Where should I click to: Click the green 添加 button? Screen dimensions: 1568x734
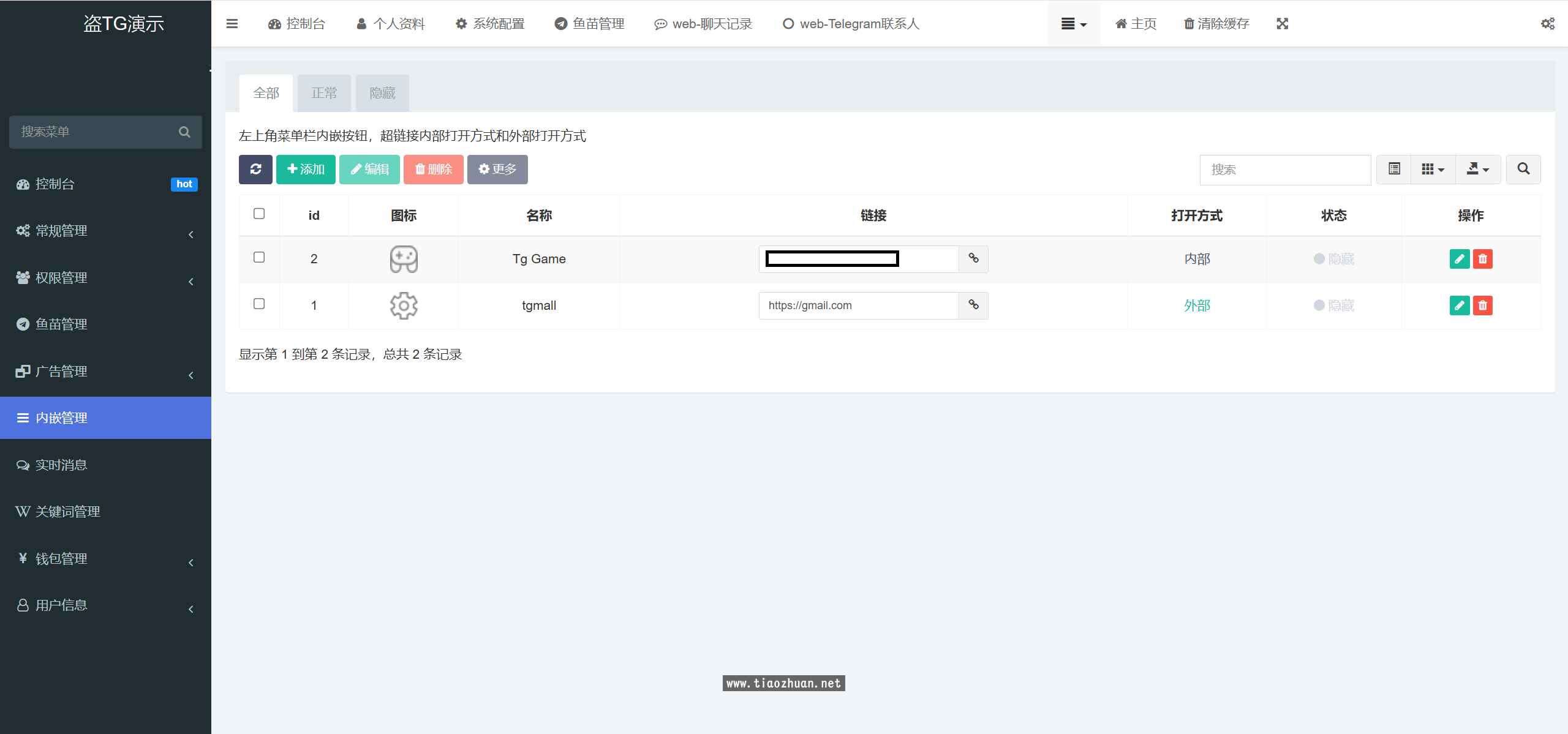click(306, 170)
